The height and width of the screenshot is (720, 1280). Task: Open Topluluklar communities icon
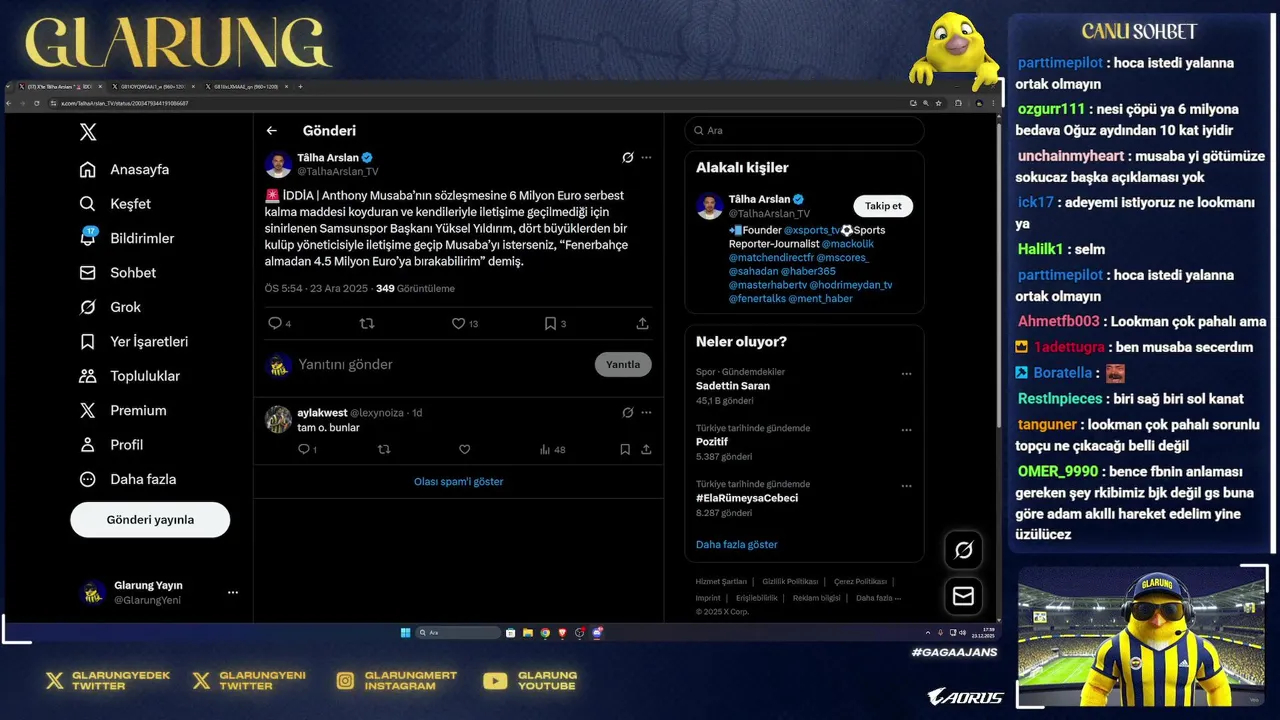[x=88, y=376]
